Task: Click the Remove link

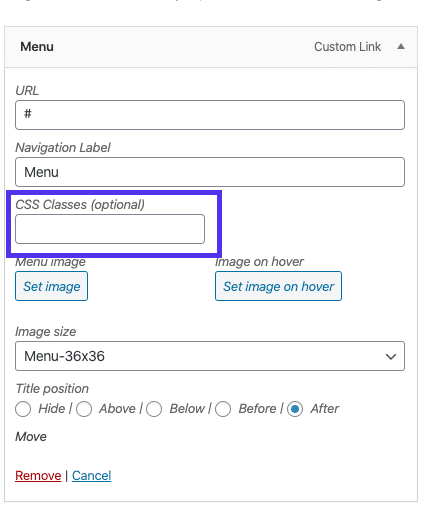Action: click(x=38, y=476)
